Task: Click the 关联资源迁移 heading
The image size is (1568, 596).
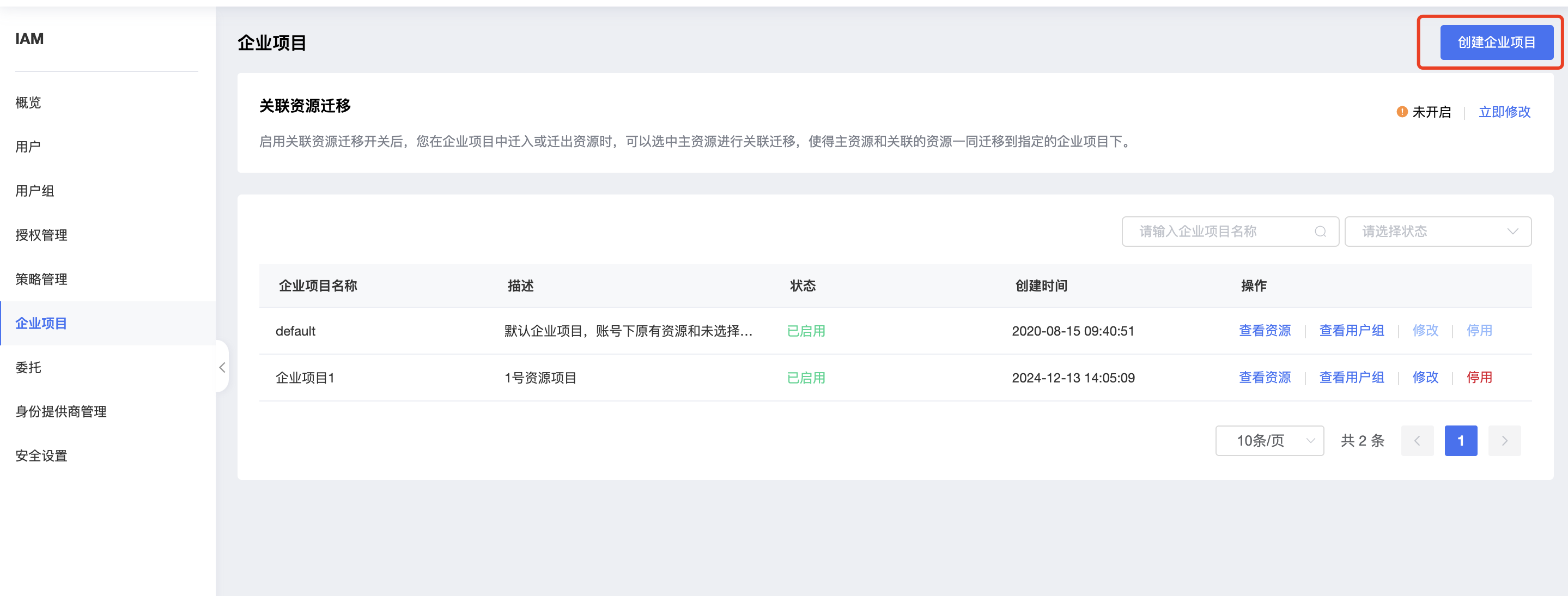Action: pyautogui.click(x=305, y=106)
